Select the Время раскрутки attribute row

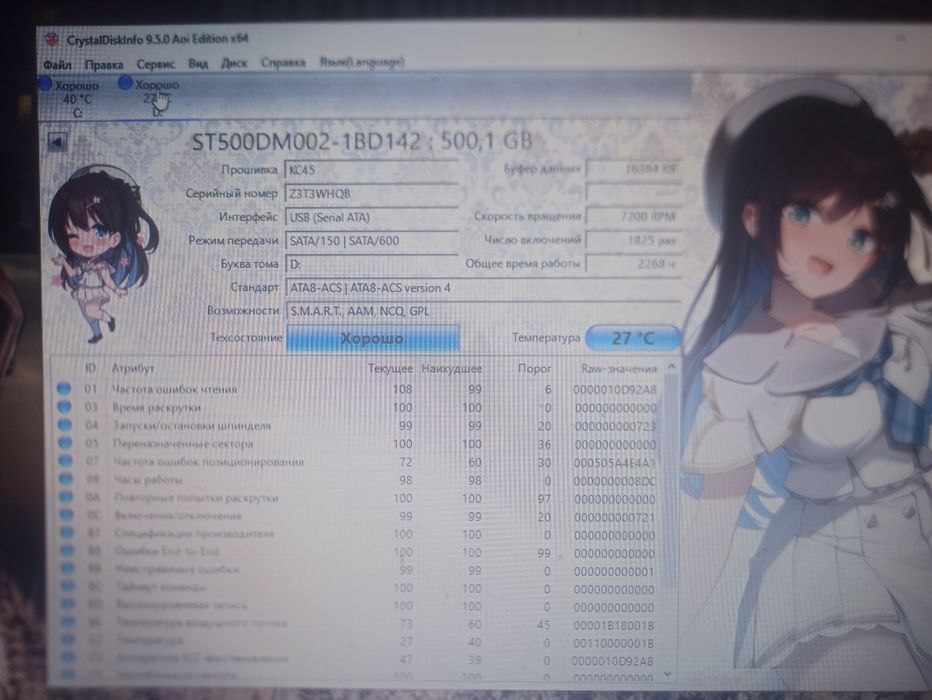358,408
